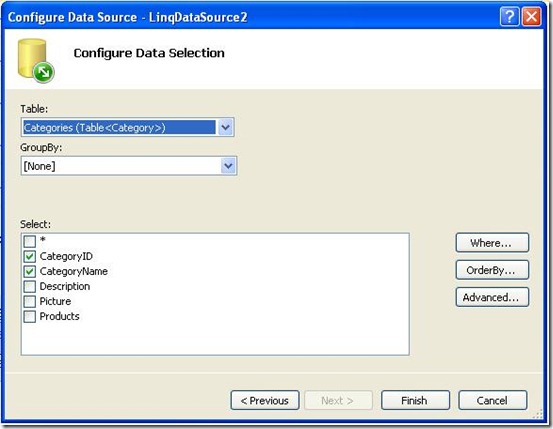Click the Finish button

tap(415, 400)
